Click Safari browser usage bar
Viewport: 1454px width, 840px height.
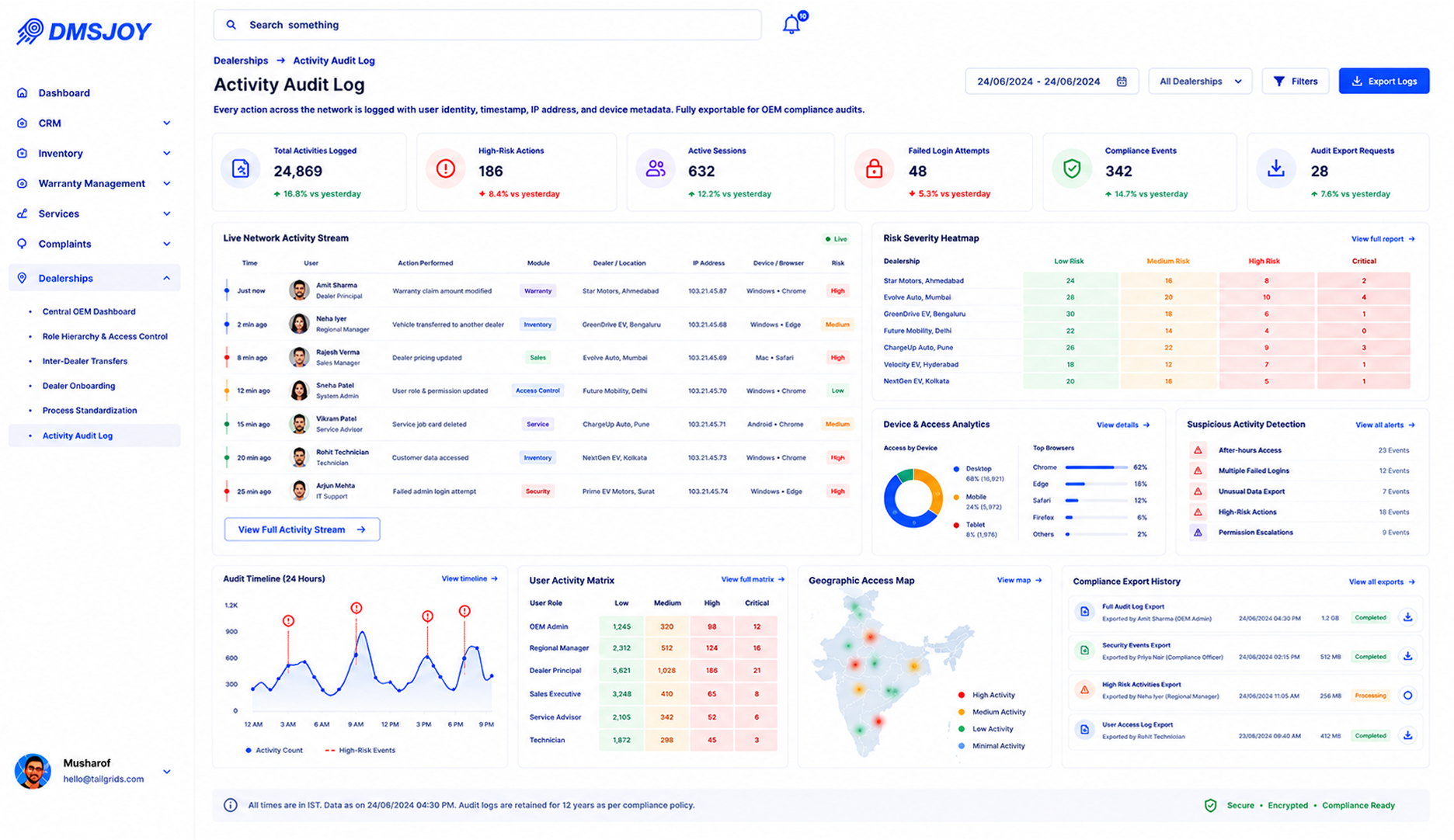1096,501
